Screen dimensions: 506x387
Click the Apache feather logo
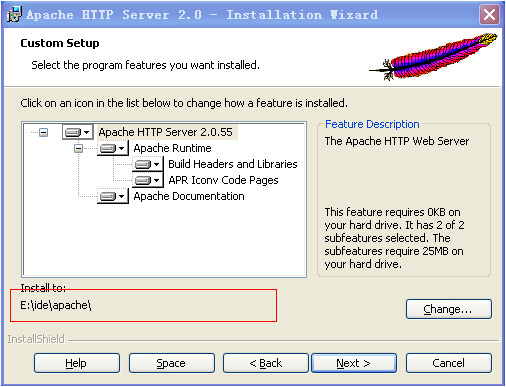click(434, 56)
